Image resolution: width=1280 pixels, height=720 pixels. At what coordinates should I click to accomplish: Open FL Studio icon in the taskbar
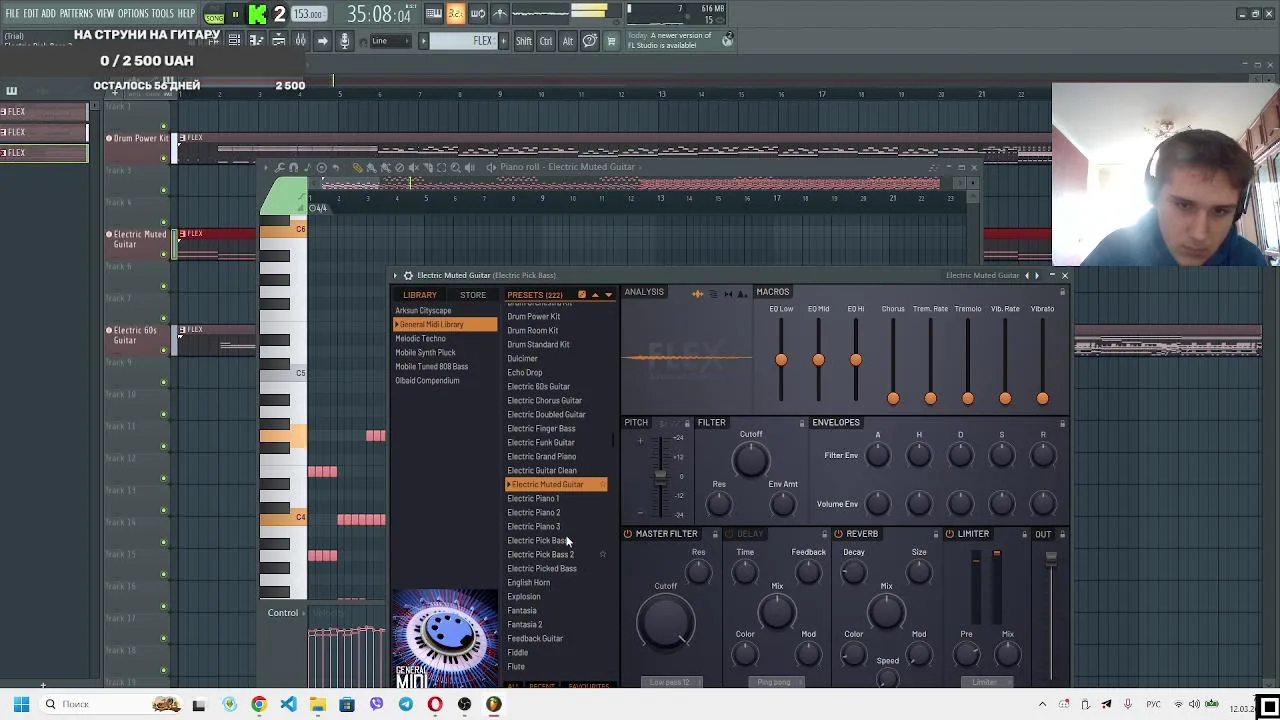[493, 704]
